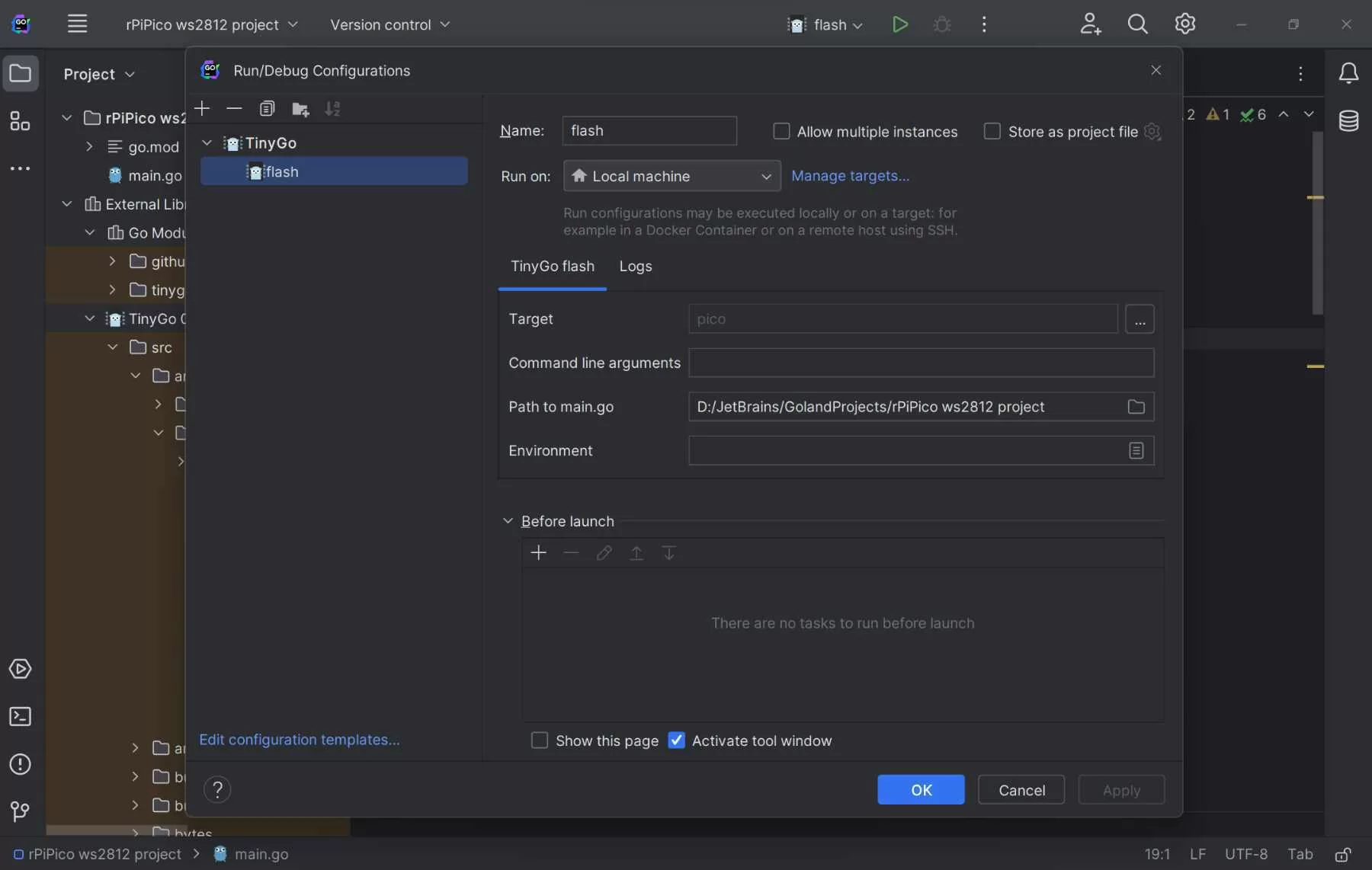
Task: Browse for main.go path folder
Action: [x=1136, y=407]
